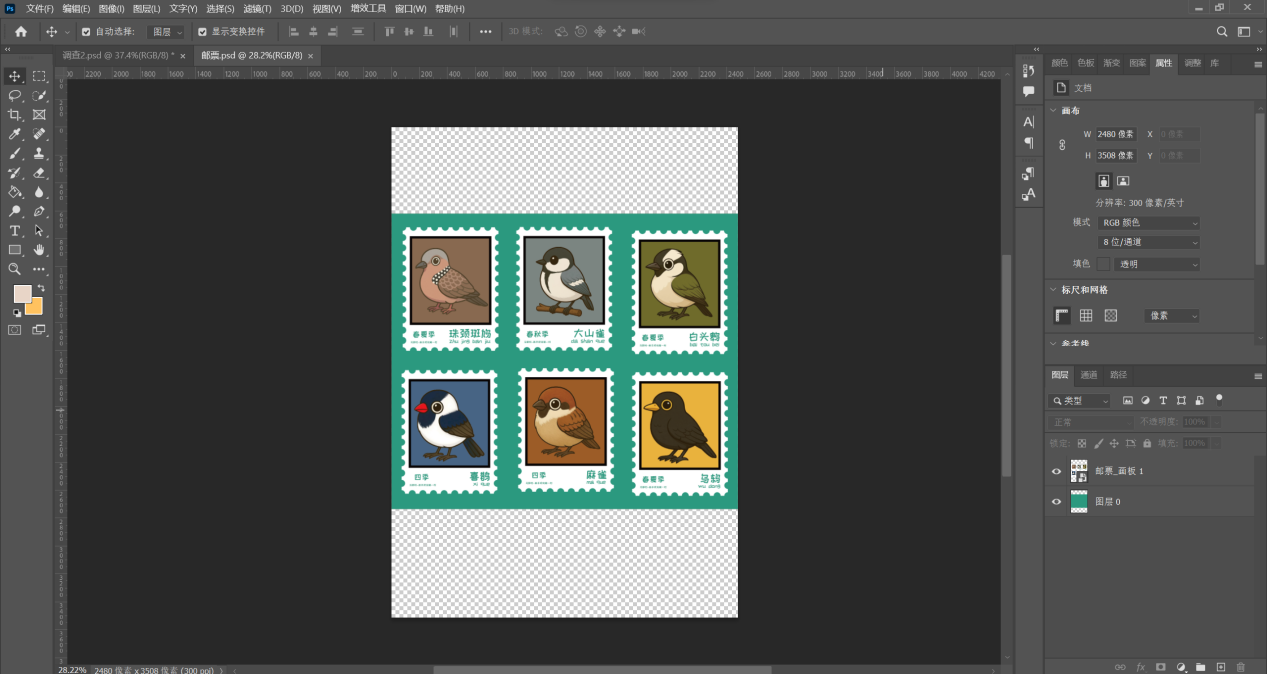The width and height of the screenshot is (1267, 674).
Task: Select the Lasso tool
Action: pos(15,95)
